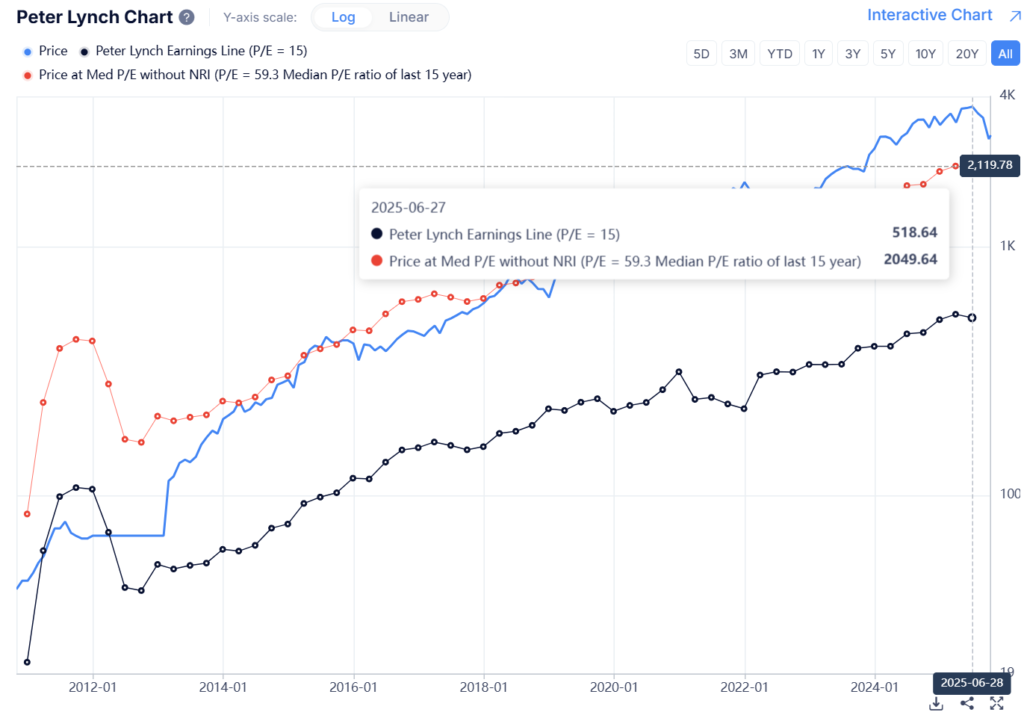
Task: Pick the 10Y time range
Action: point(925,54)
